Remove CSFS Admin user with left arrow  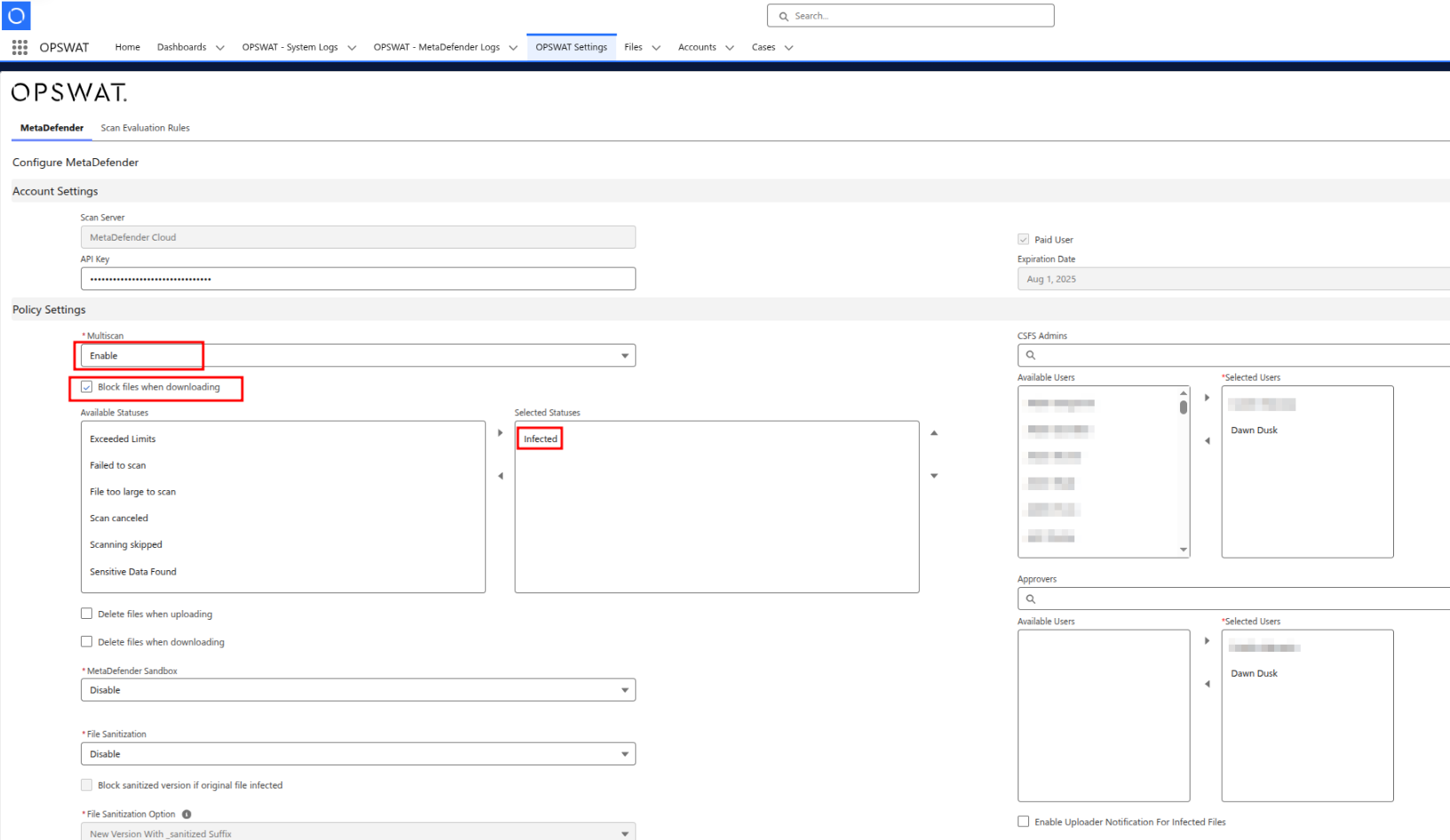pyautogui.click(x=1207, y=440)
